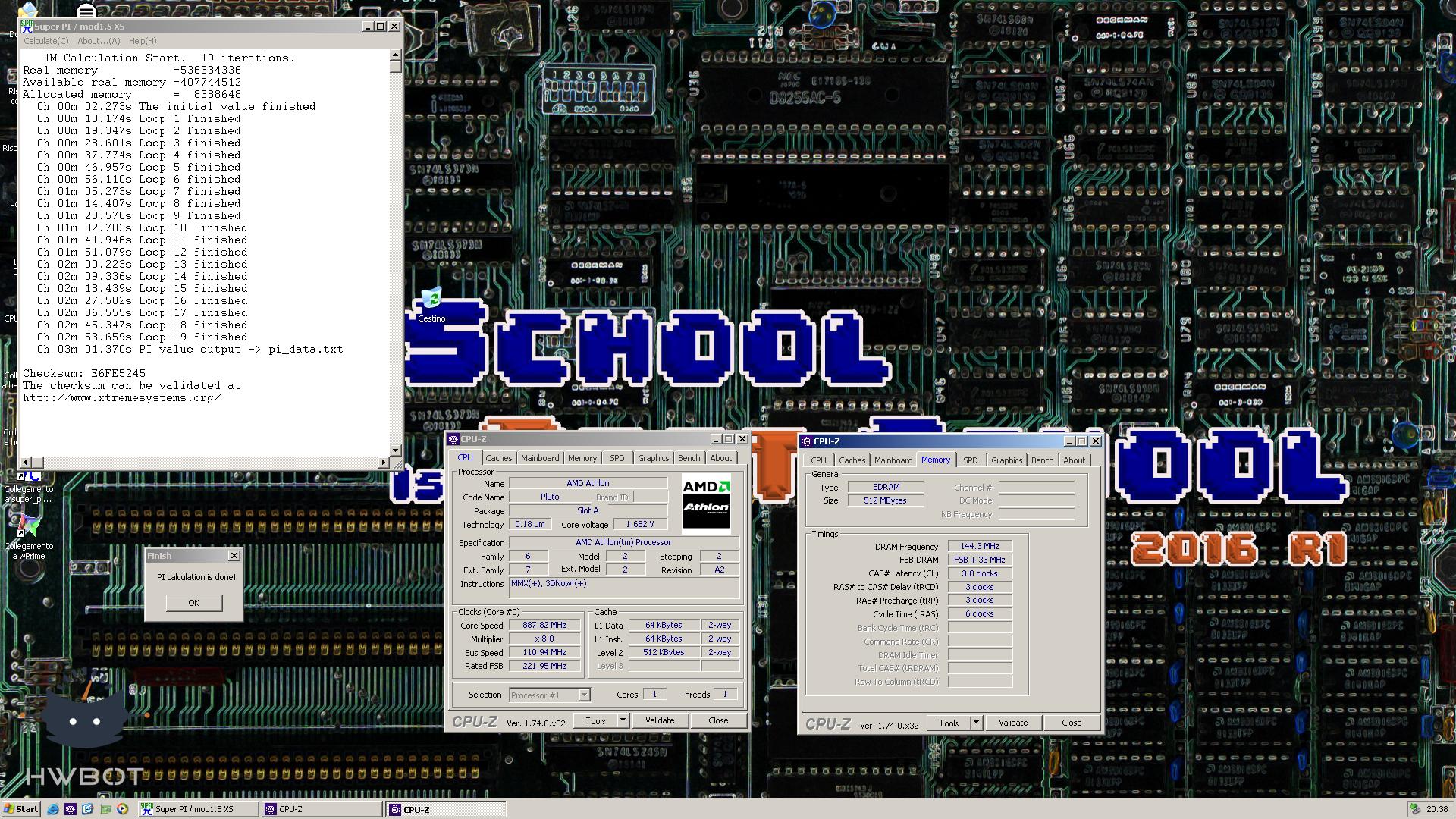Image resolution: width=1456 pixels, height=819 pixels.
Task: Click the AMD Athlon logo in CPU-Z
Action: click(x=706, y=504)
